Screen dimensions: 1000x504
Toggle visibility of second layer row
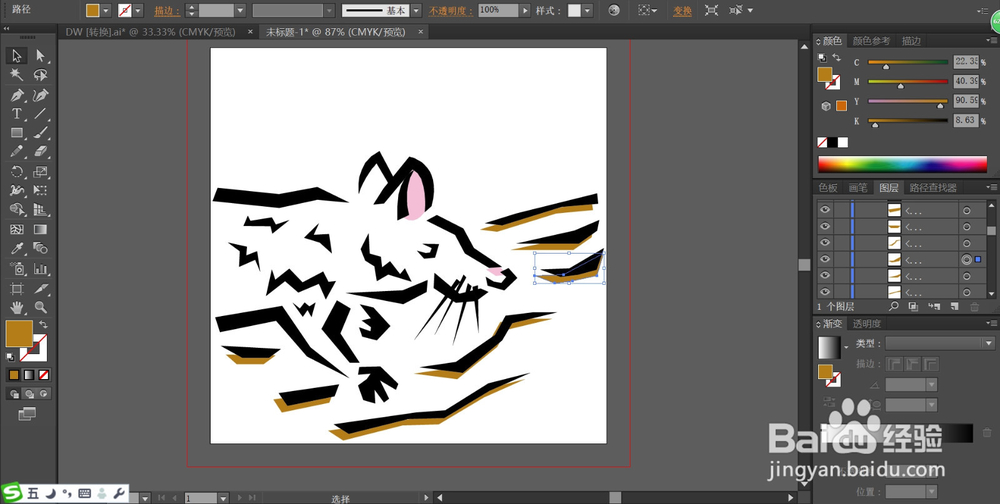click(x=825, y=226)
